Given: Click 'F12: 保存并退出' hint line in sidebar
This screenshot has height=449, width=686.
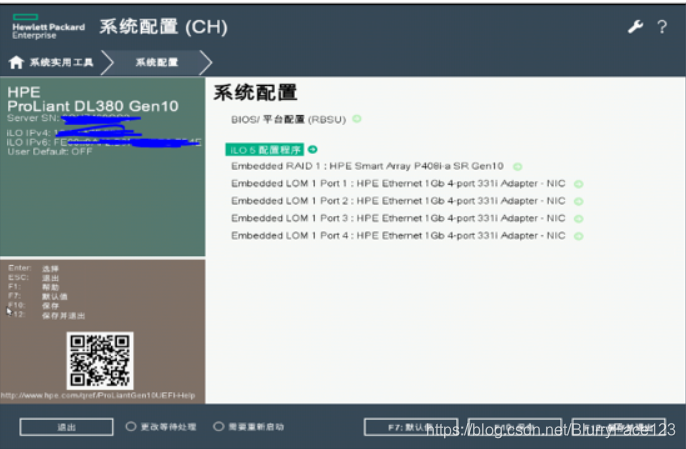Looking at the screenshot, I should click(x=46, y=315).
